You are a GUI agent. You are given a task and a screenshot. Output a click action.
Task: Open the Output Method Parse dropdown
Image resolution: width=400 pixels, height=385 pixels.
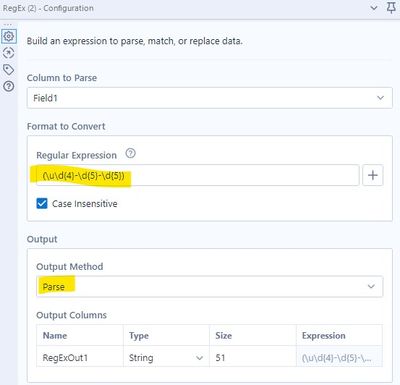tap(210, 286)
